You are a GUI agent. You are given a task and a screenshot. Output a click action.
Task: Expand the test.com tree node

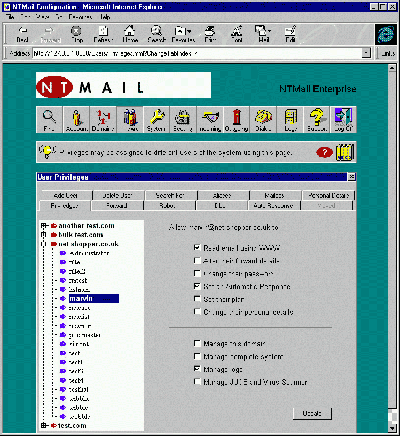[43, 426]
